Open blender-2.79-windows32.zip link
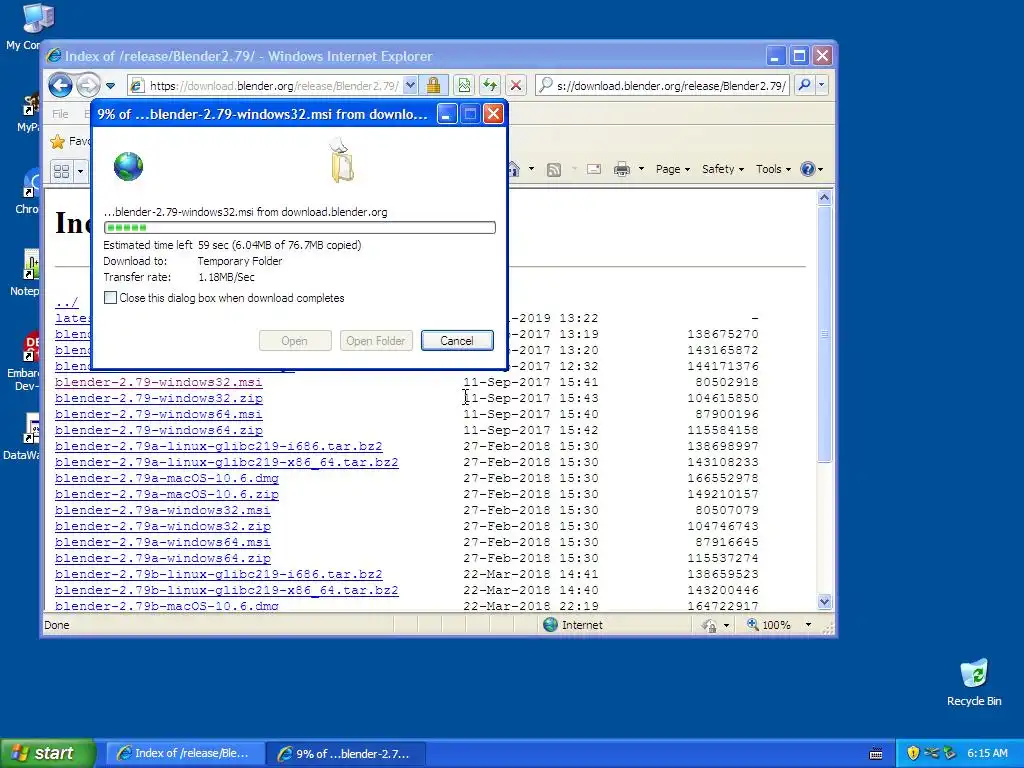The height and width of the screenshot is (768, 1024). 159,398
